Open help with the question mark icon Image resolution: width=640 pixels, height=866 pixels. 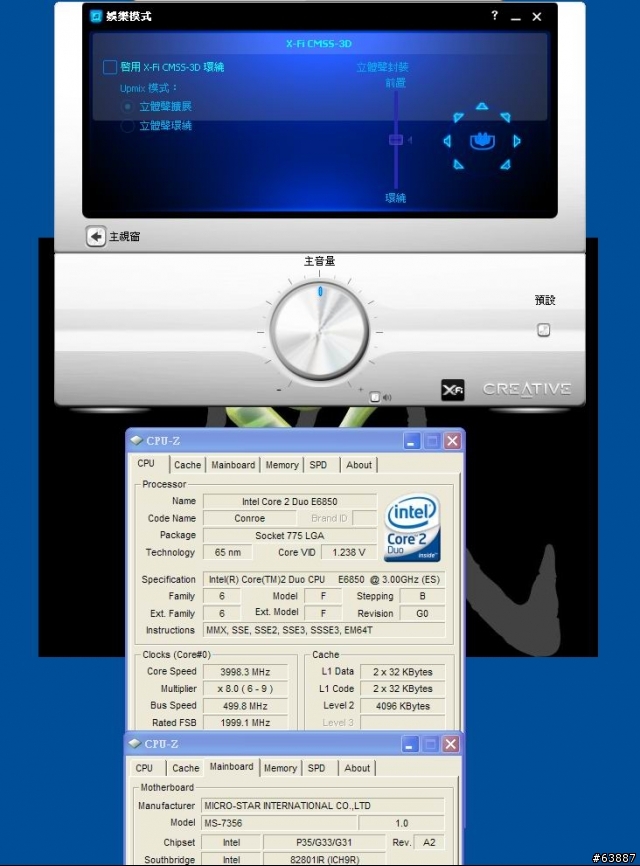(494, 16)
